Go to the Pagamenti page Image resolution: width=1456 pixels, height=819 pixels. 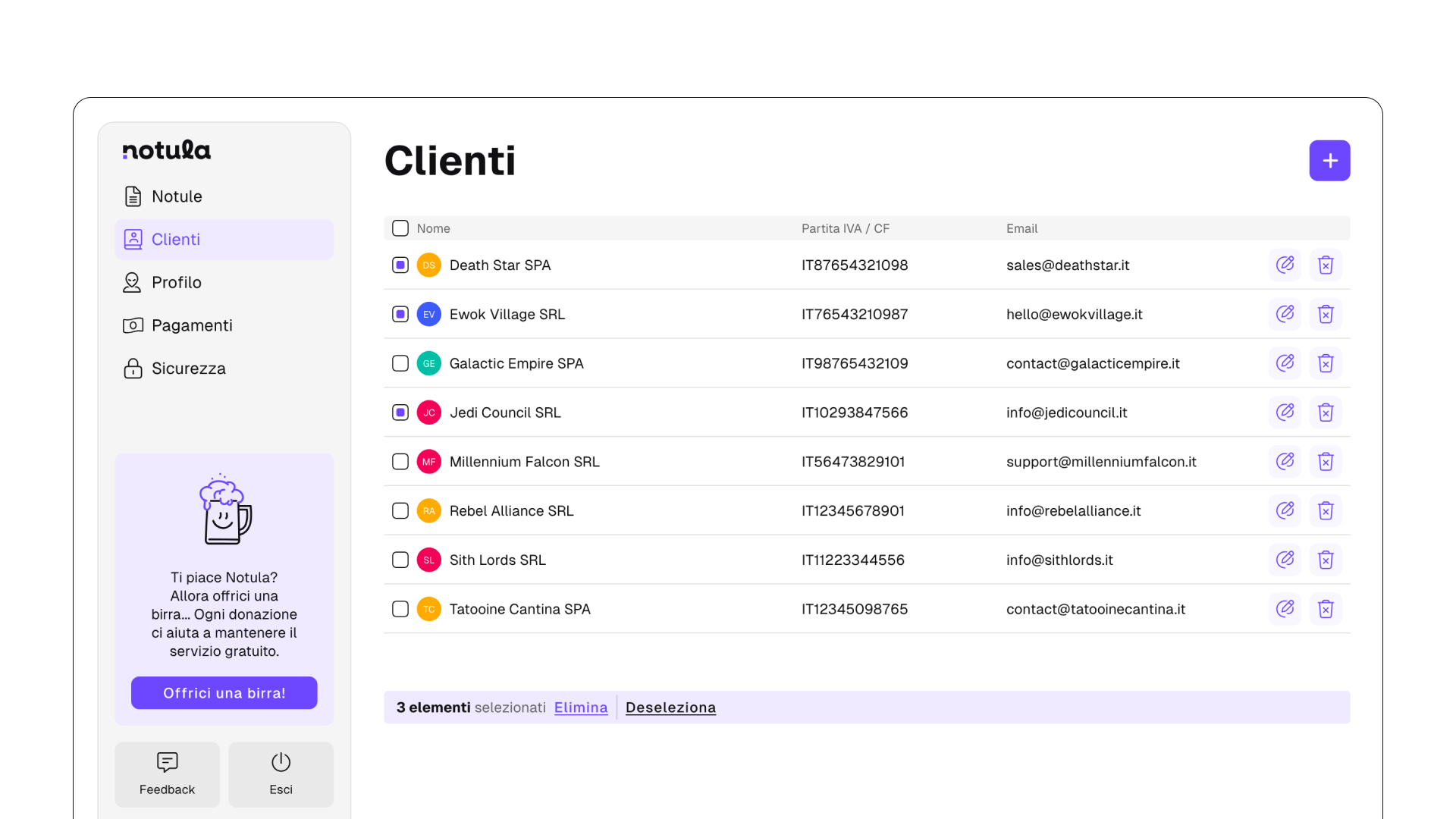coord(191,325)
